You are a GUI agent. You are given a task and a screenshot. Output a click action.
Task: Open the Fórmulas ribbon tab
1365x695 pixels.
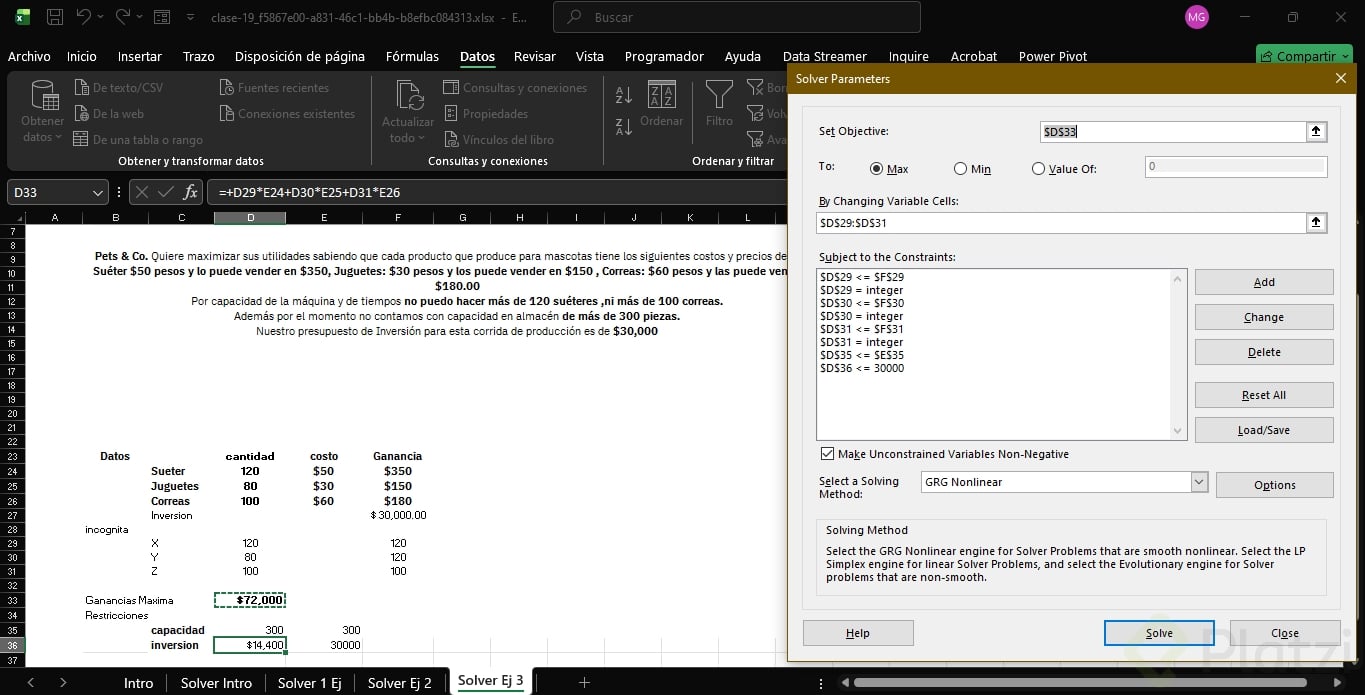click(412, 56)
